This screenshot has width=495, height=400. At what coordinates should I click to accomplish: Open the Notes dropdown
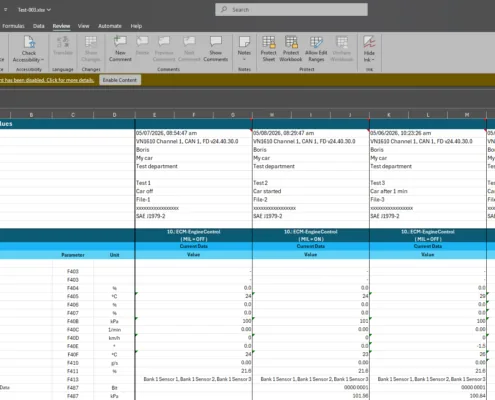[244, 59]
